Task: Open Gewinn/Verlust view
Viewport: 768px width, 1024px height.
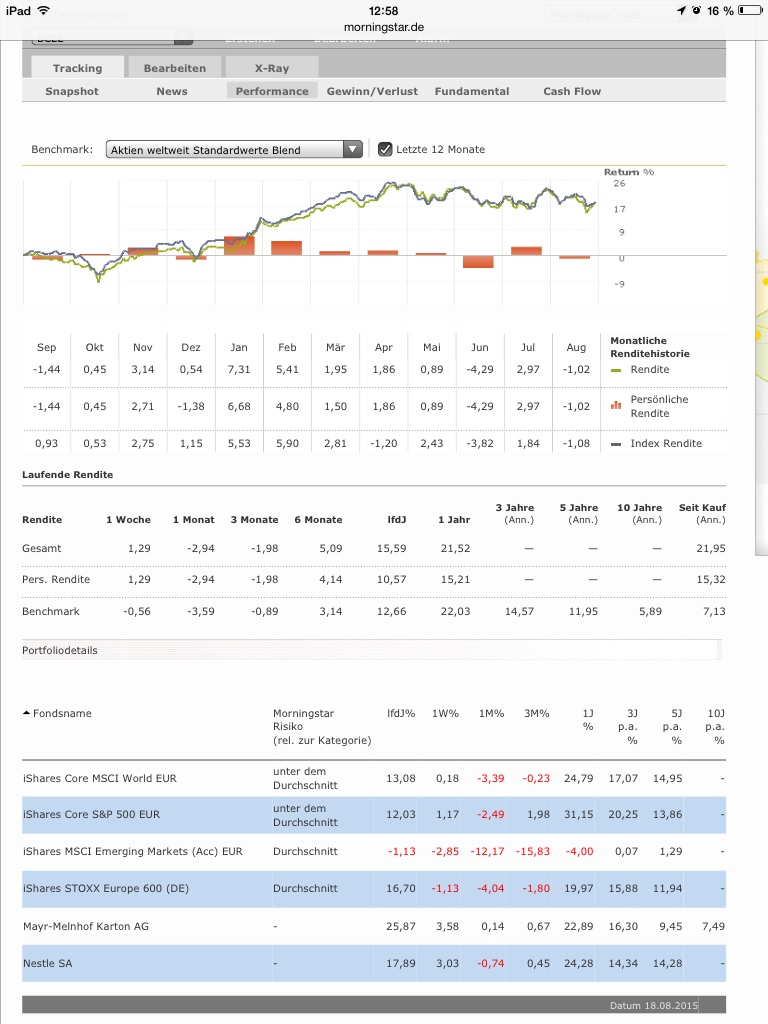Action: pyautogui.click(x=372, y=91)
